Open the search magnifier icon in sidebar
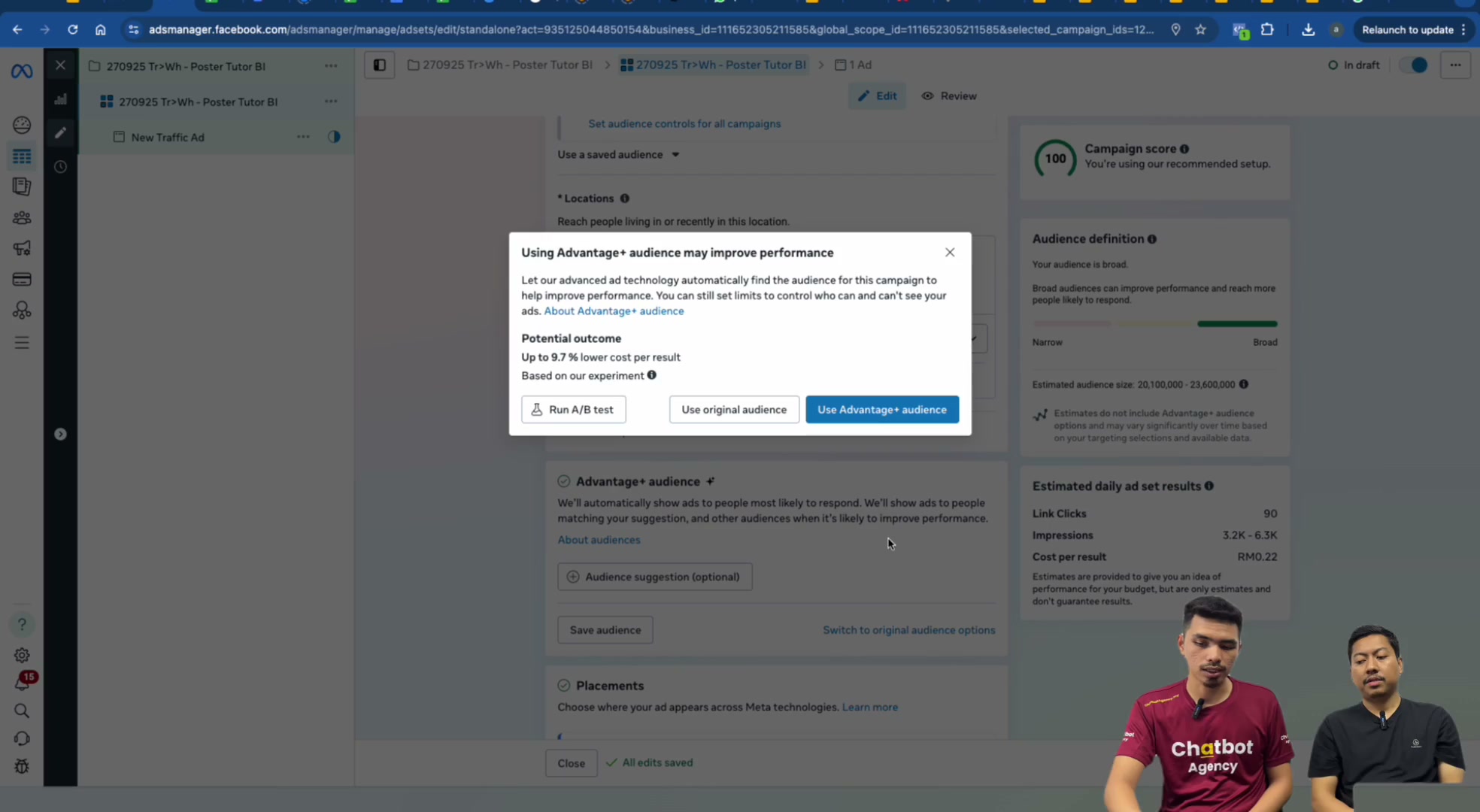The image size is (1480, 812). click(x=22, y=710)
